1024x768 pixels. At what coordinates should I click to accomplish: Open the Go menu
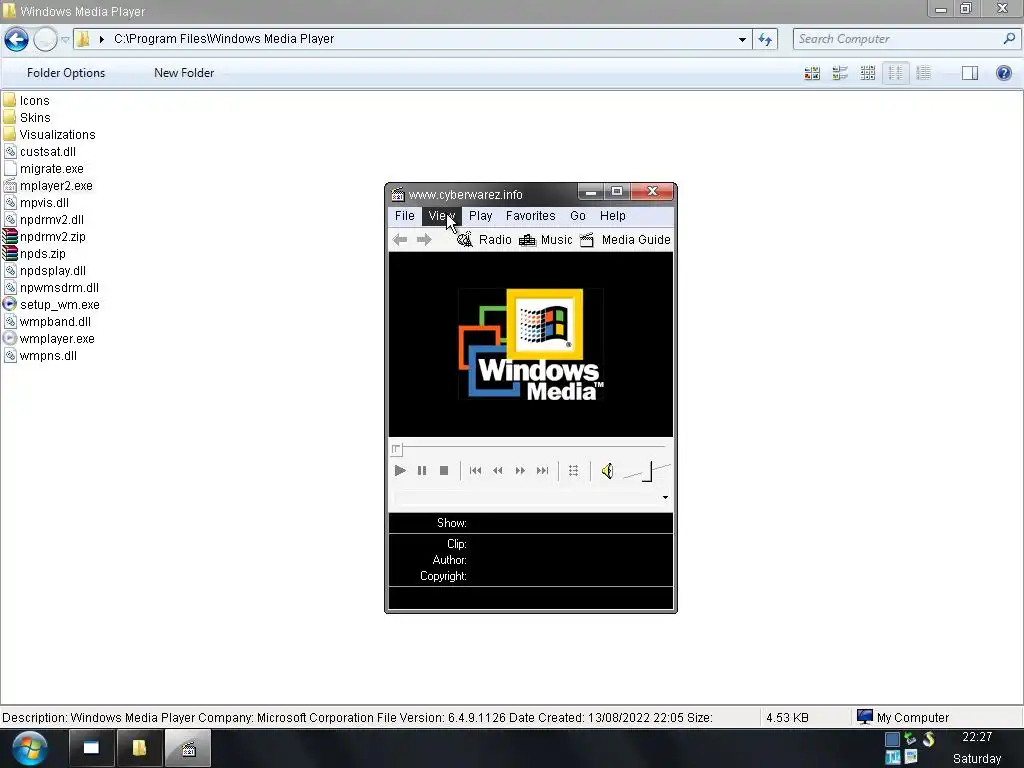pyautogui.click(x=578, y=216)
